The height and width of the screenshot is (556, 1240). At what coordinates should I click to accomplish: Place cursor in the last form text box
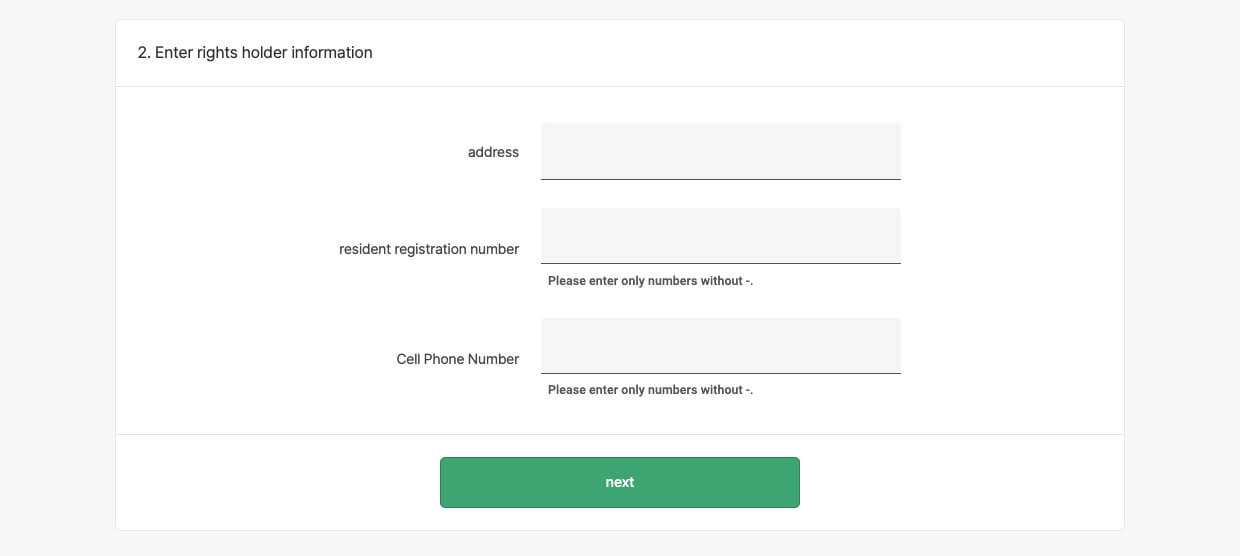click(x=720, y=346)
